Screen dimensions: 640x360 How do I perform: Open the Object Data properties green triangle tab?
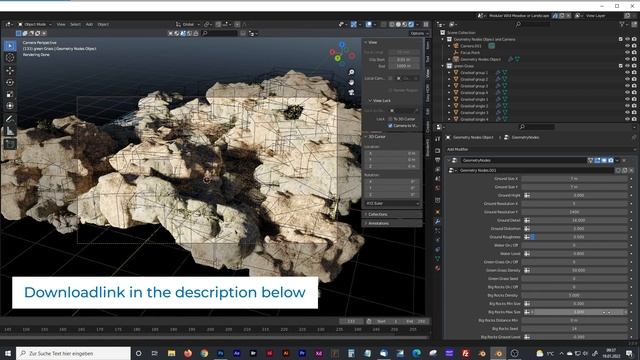point(438,259)
